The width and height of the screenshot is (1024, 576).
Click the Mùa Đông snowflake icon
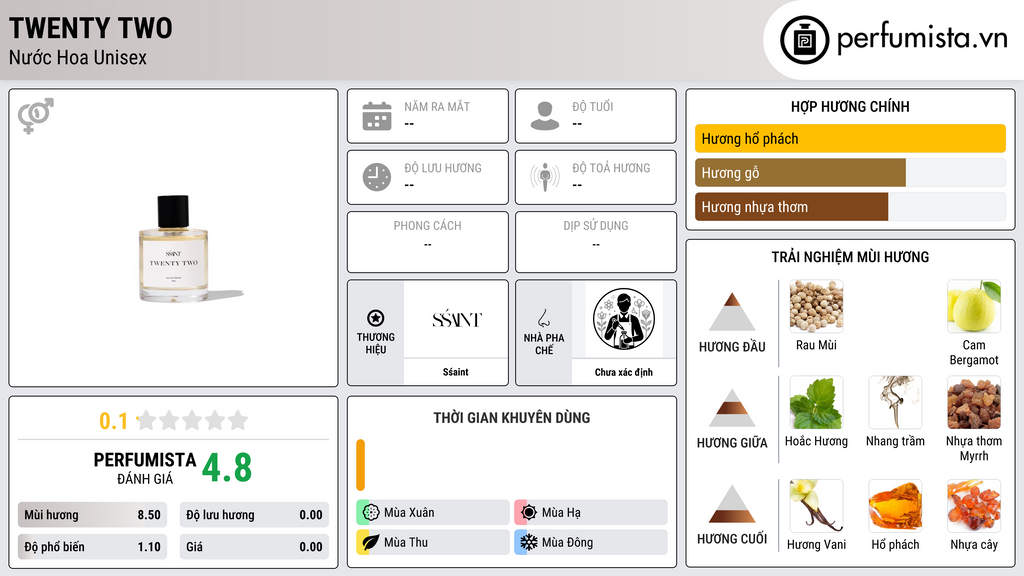point(528,542)
